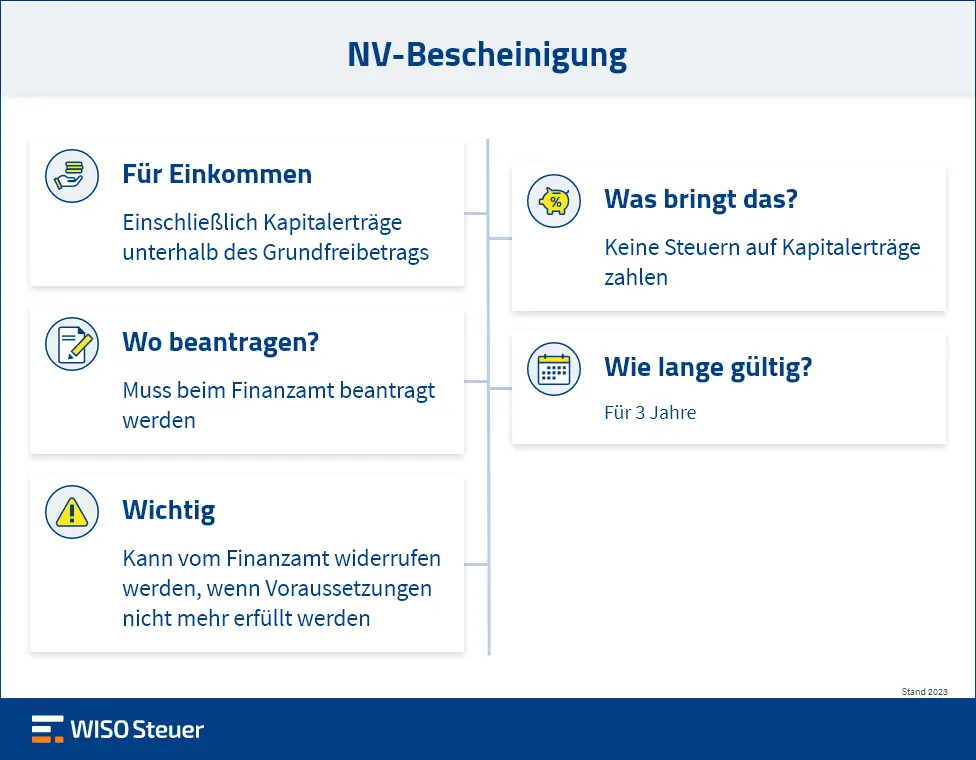The width and height of the screenshot is (976, 760).
Task: Click the Was bringt das? heading
Action: tap(701, 199)
